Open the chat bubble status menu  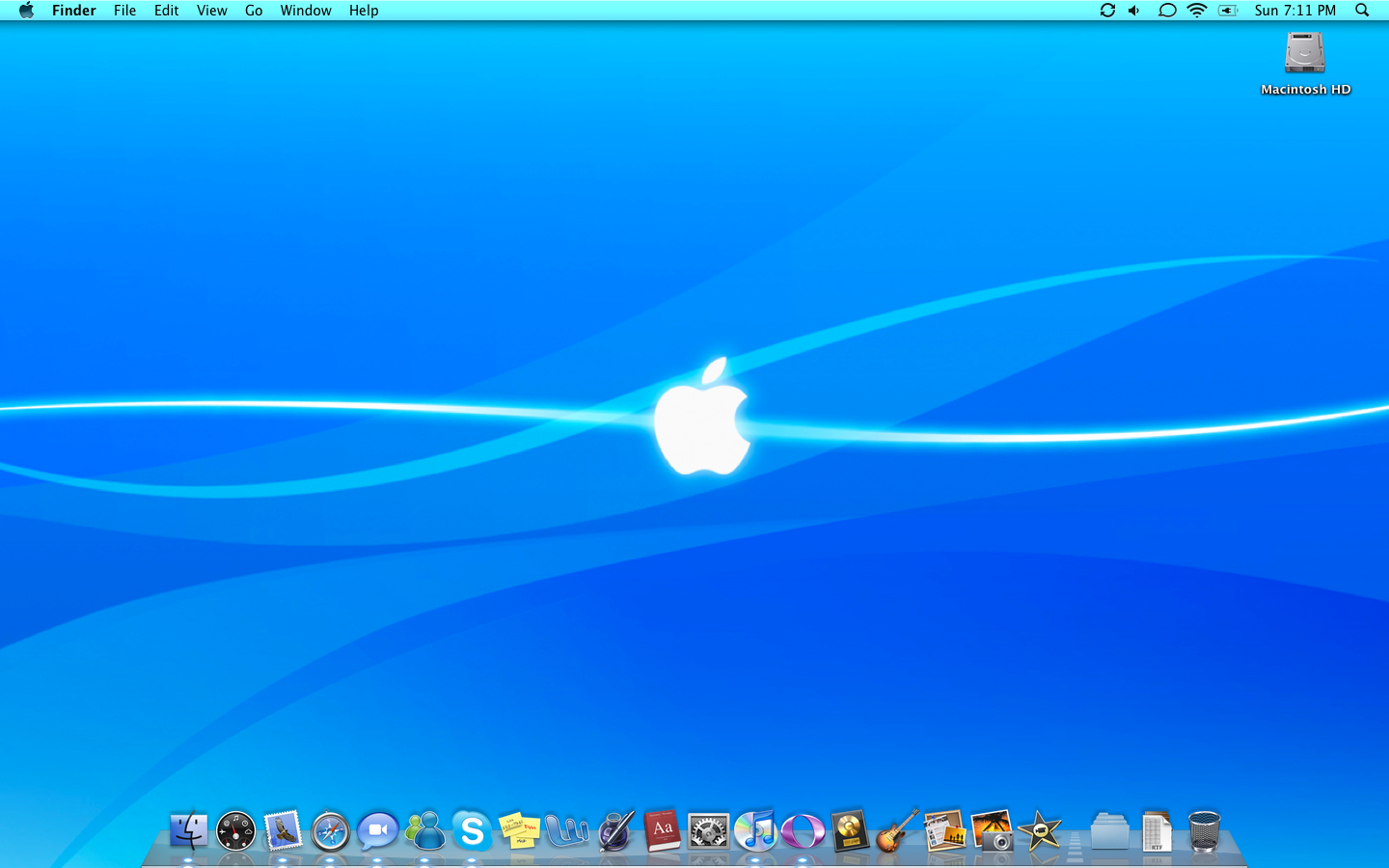1167,10
